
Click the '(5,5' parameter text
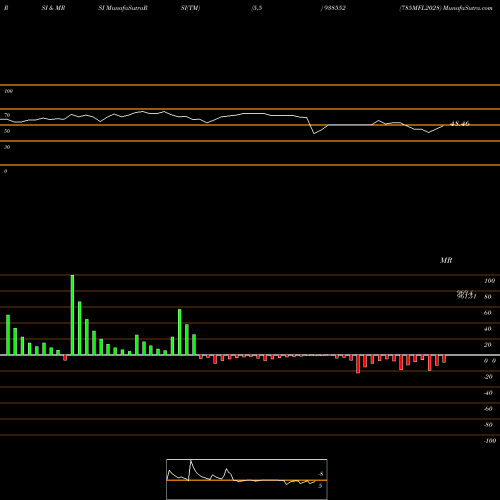click(257, 8)
